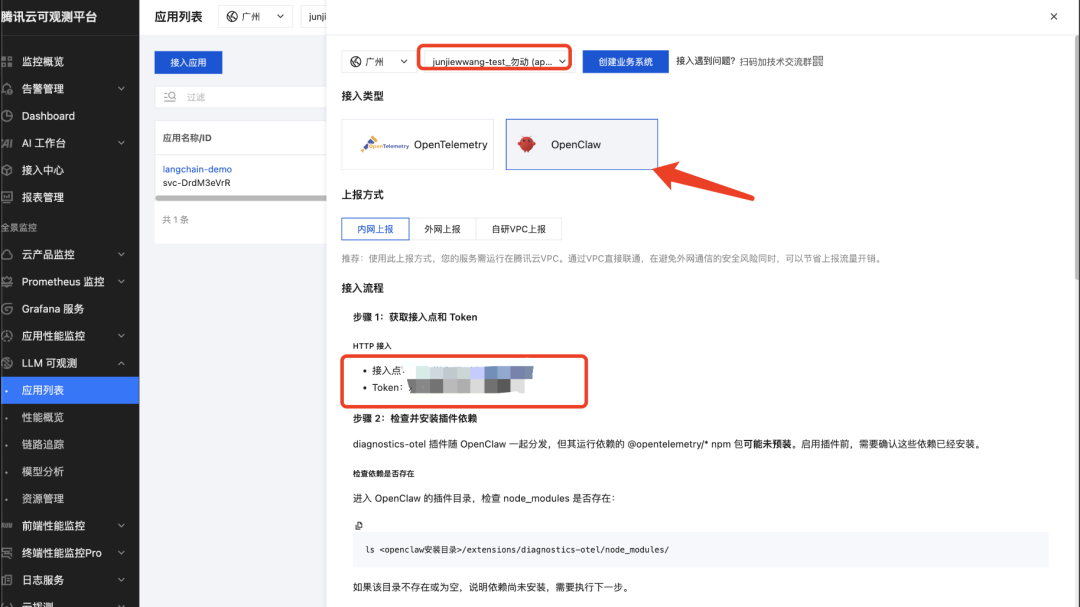The width and height of the screenshot is (1080, 607).
Task: Click the 终端性能监控Pro icon
Action: tap(7, 553)
